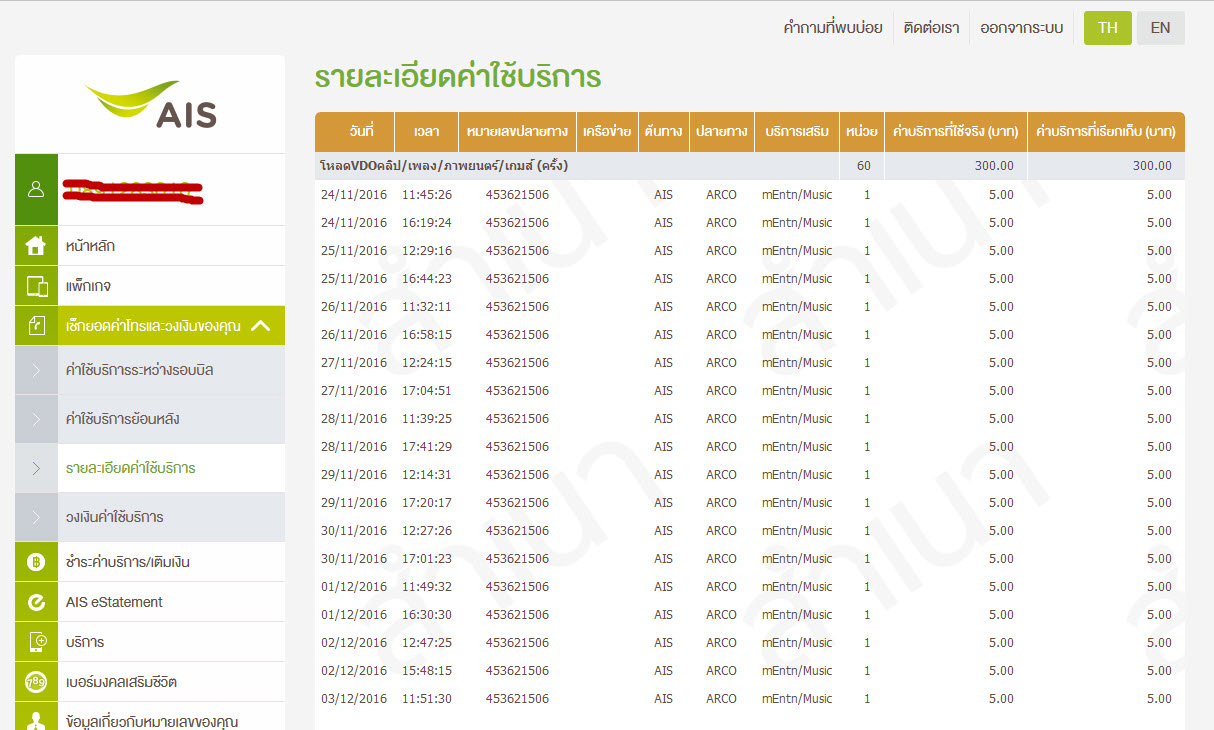This screenshot has width=1214, height=730.
Task: Open หน้าหลัก menu item
Action: pyautogui.click(x=150, y=246)
